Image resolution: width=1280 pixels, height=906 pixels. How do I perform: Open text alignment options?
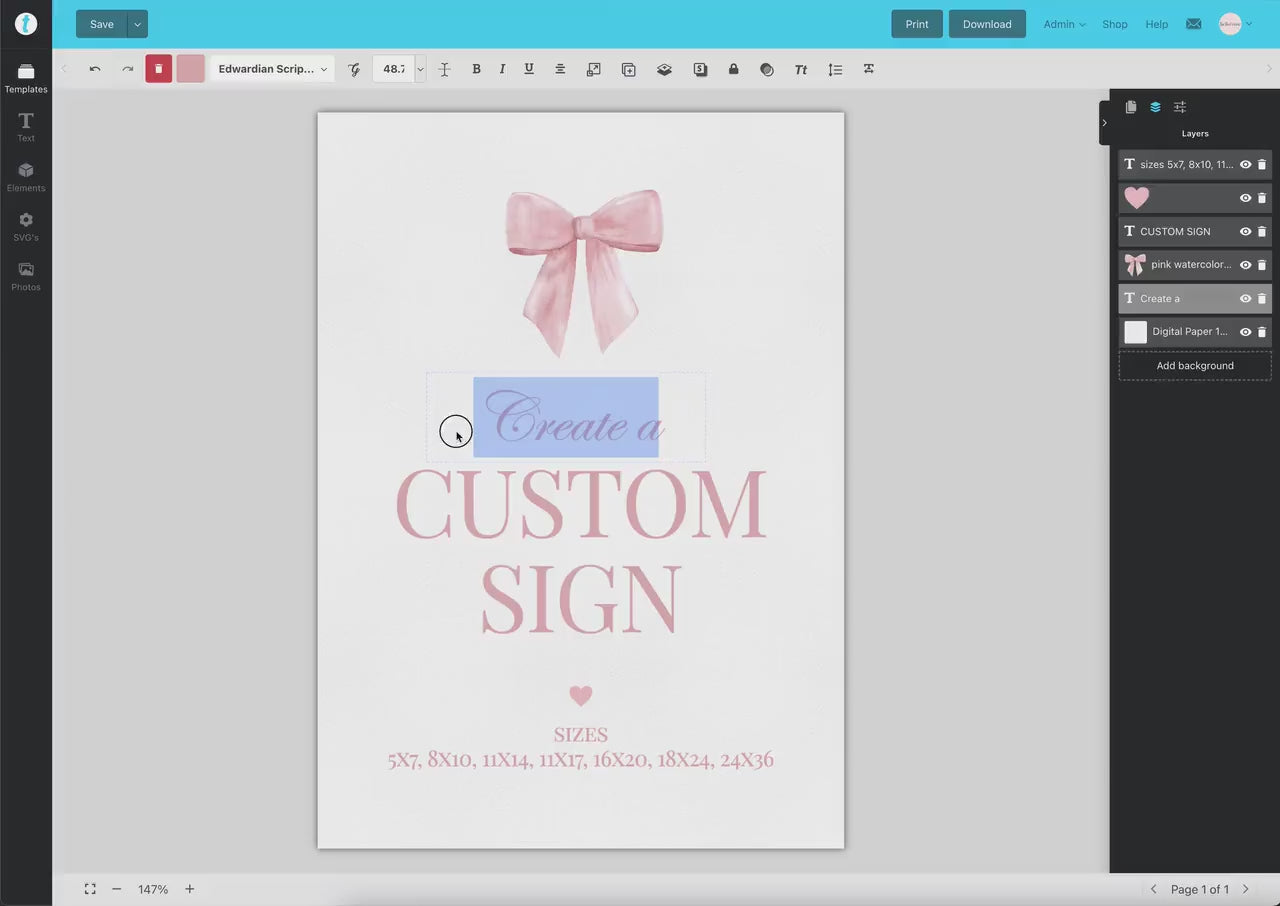click(x=560, y=69)
